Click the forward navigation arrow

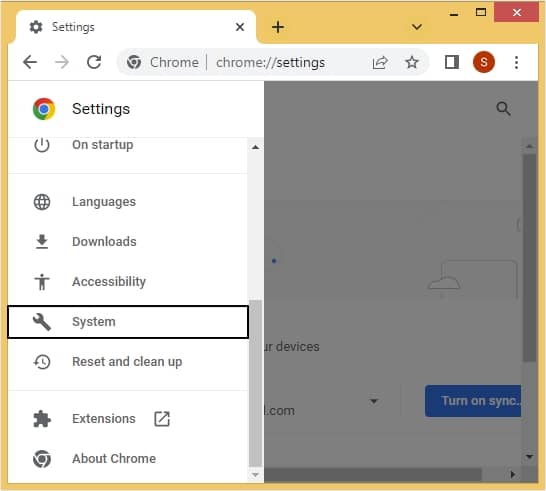[x=62, y=63]
